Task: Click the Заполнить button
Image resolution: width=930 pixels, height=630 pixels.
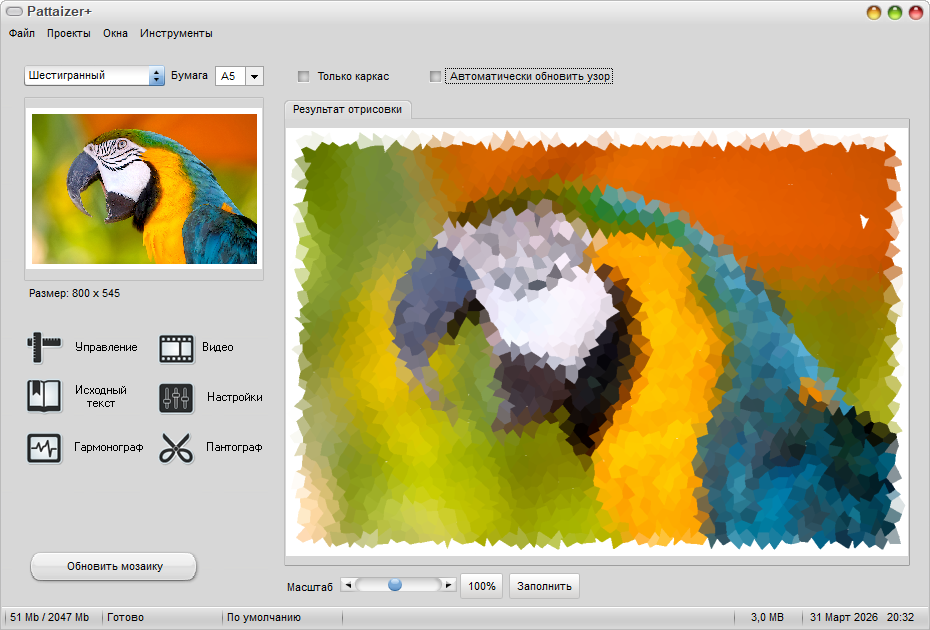Action: (x=544, y=586)
